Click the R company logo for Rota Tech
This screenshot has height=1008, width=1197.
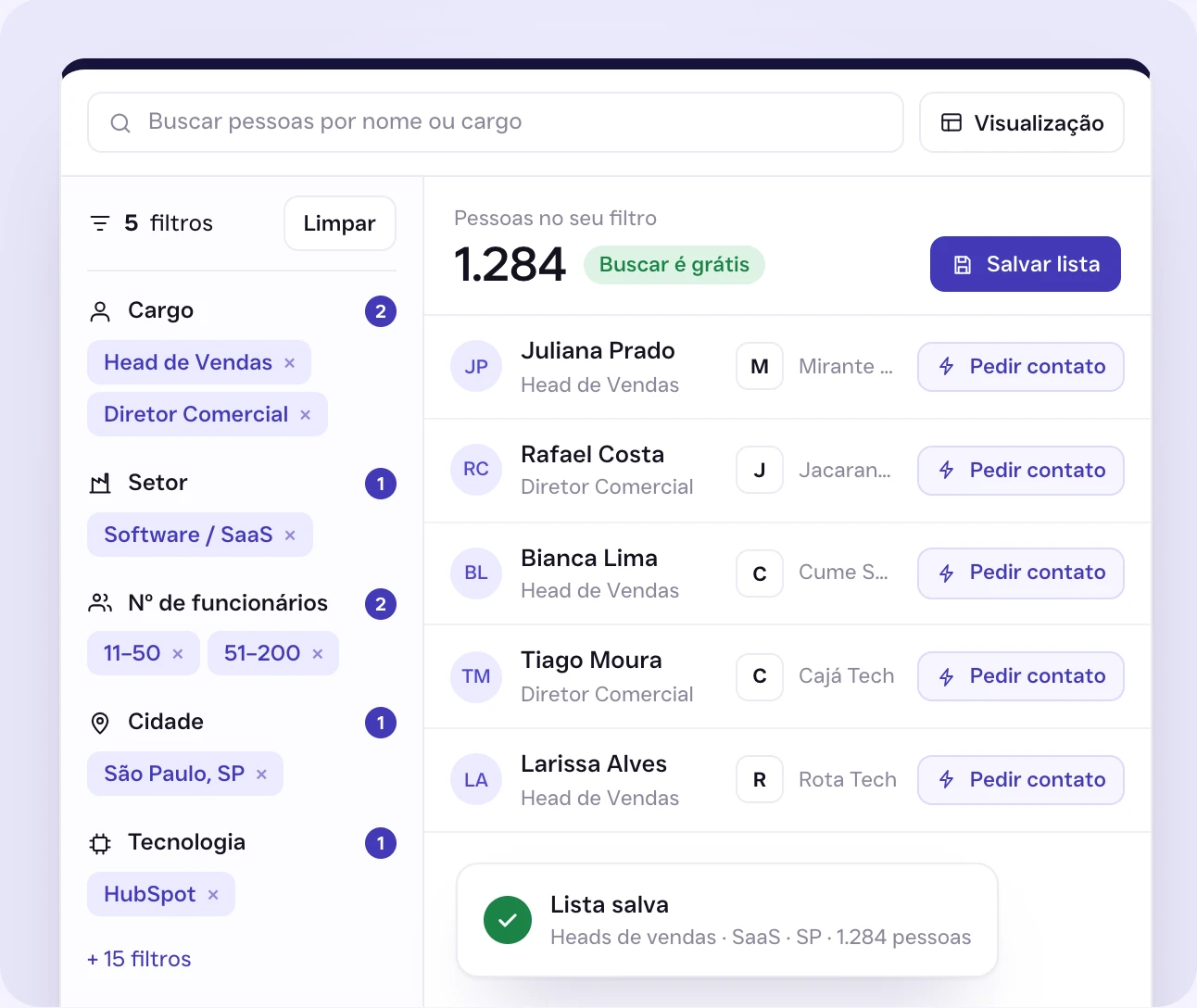(760, 780)
